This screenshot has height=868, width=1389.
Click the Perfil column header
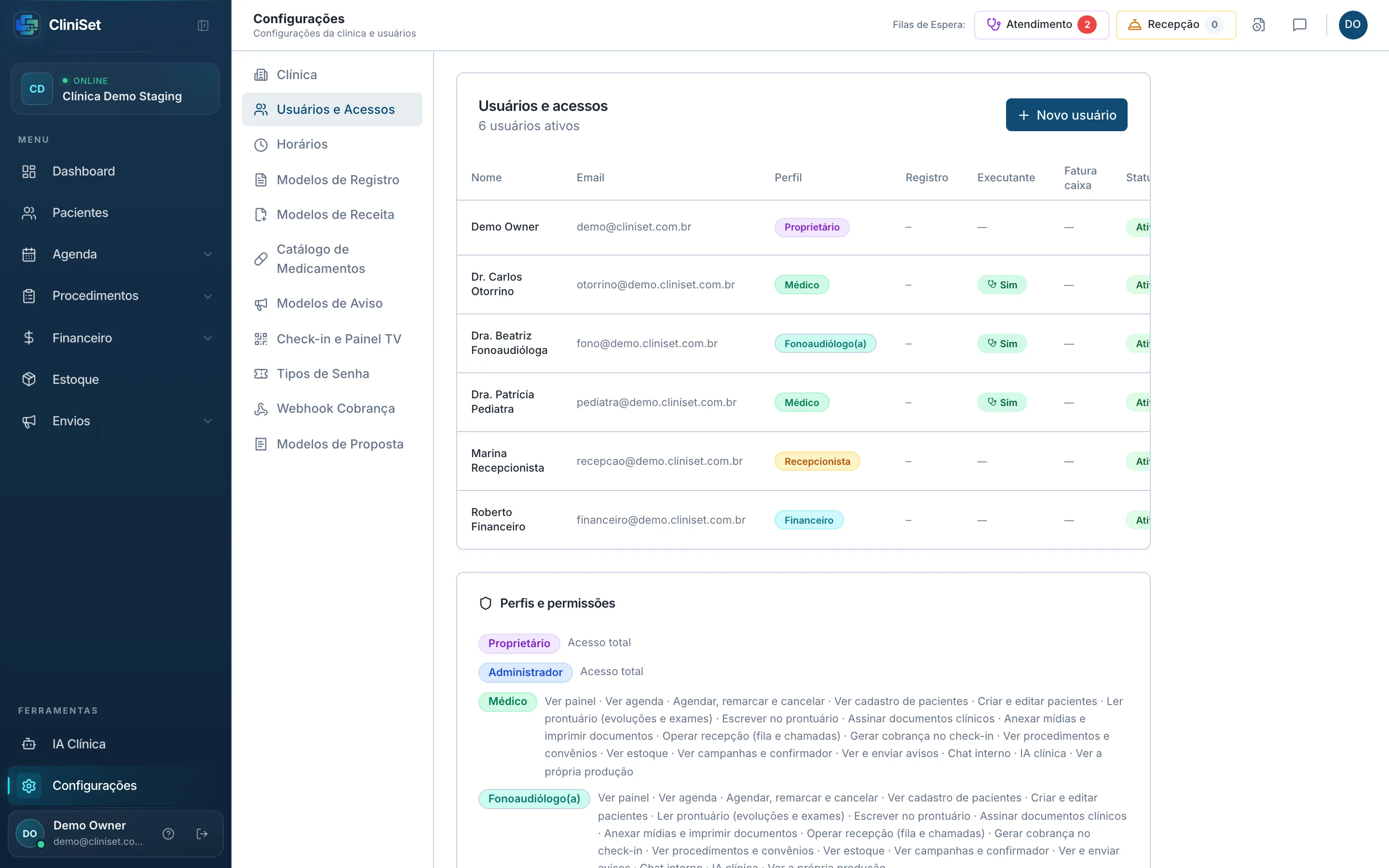point(788,177)
